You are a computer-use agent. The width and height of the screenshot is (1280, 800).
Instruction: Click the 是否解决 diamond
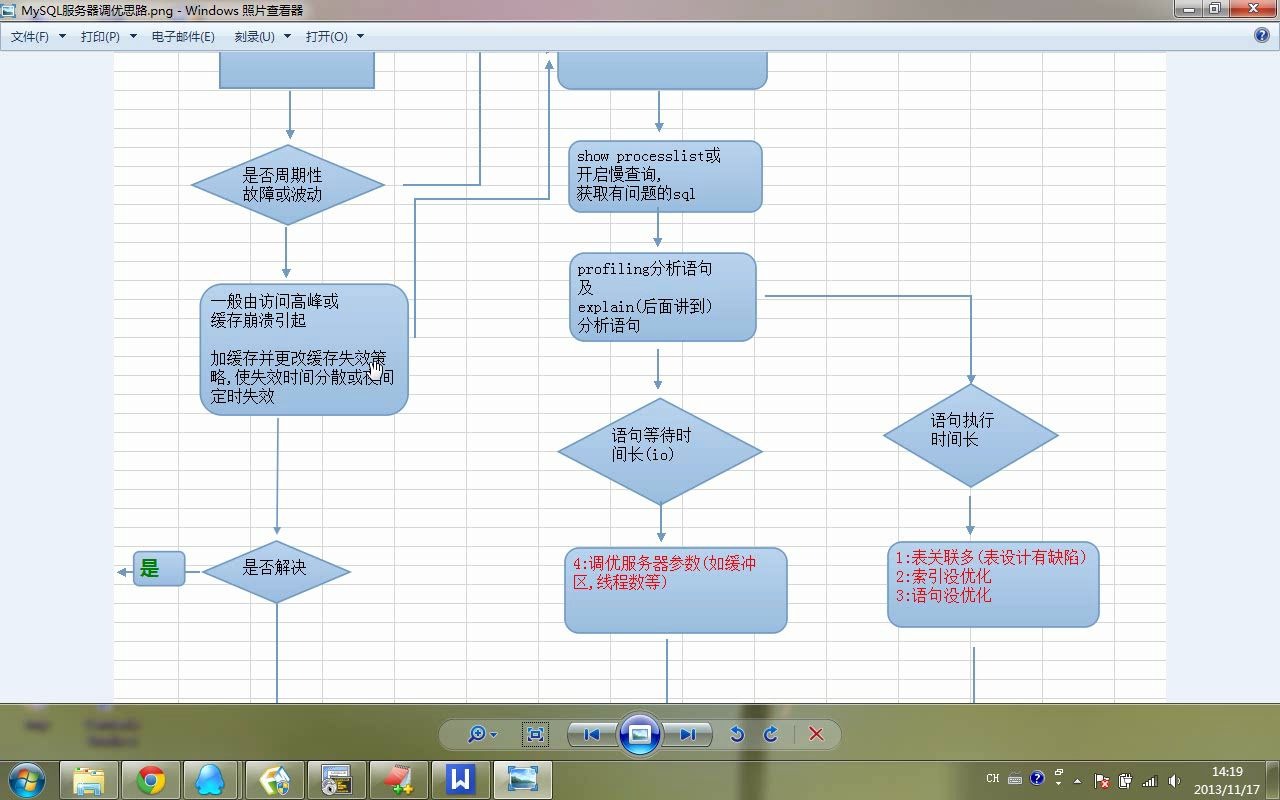point(276,571)
